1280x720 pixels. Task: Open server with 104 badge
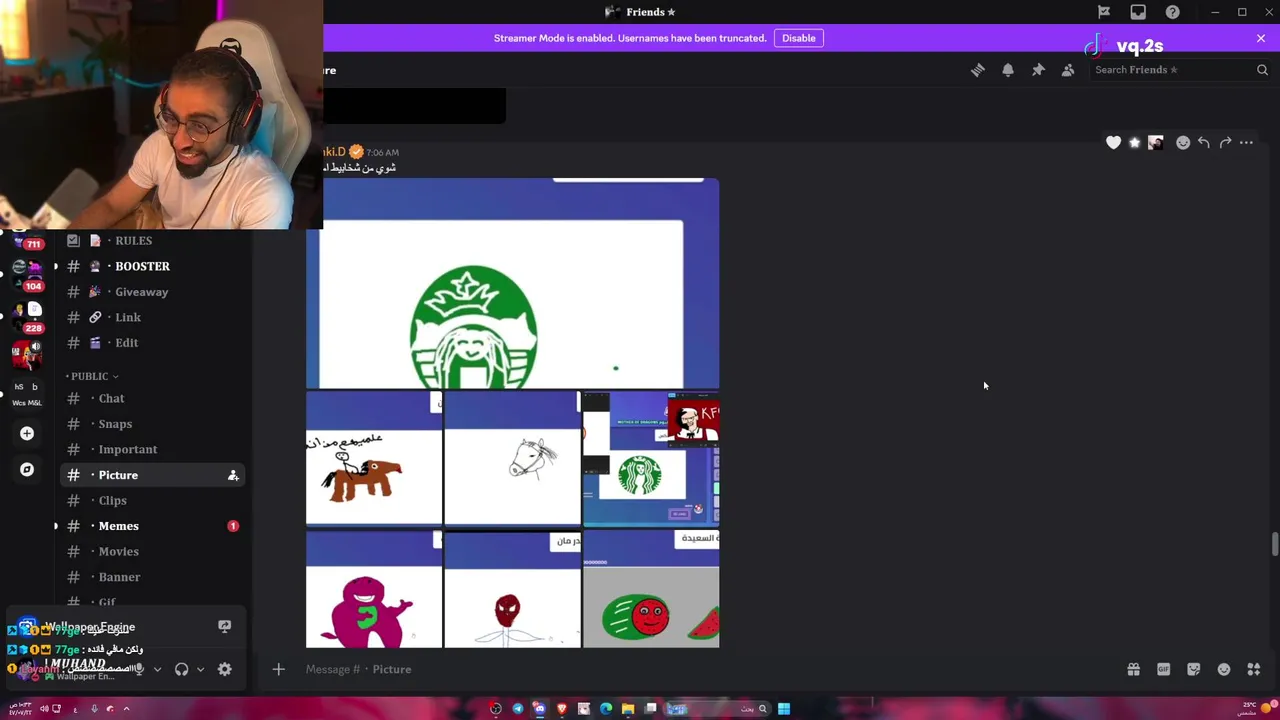click(27, 274)
